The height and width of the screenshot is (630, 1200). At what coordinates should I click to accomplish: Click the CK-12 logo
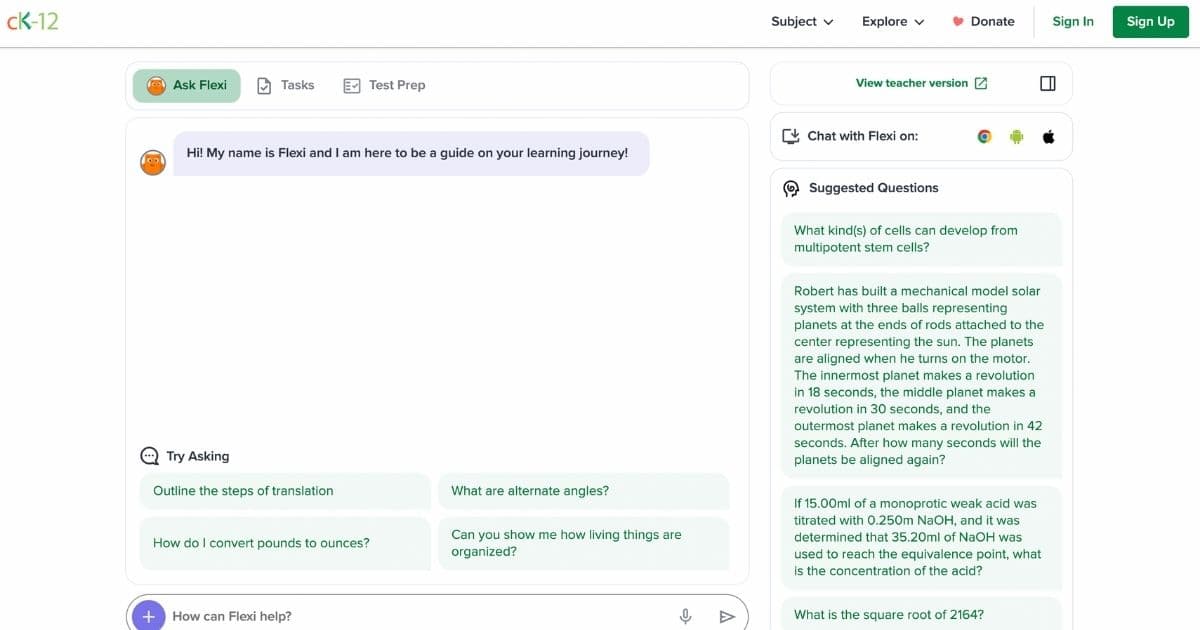(x=33, y=21)
